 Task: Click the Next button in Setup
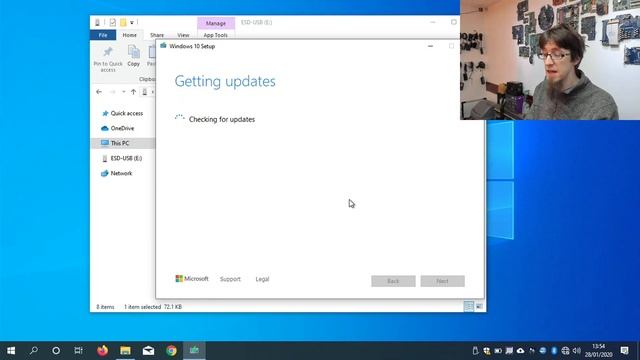point(442,281)
